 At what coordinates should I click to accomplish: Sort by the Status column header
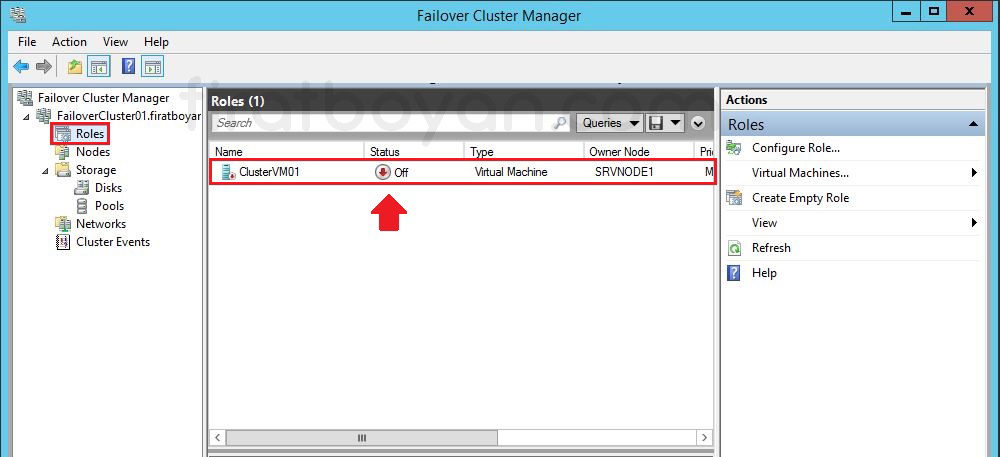click(x=415, y=152)
